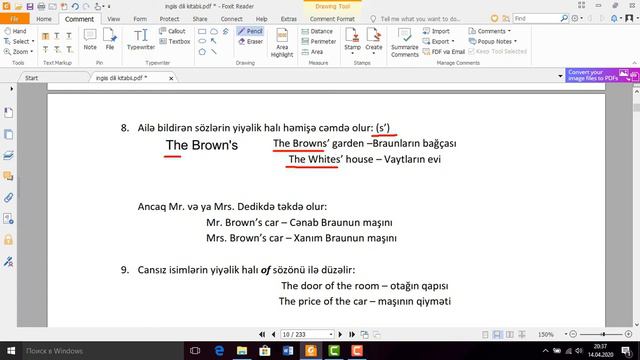
Task: Toggle Keep Tool Selected checkbox
Action: [x=498, y=51]
